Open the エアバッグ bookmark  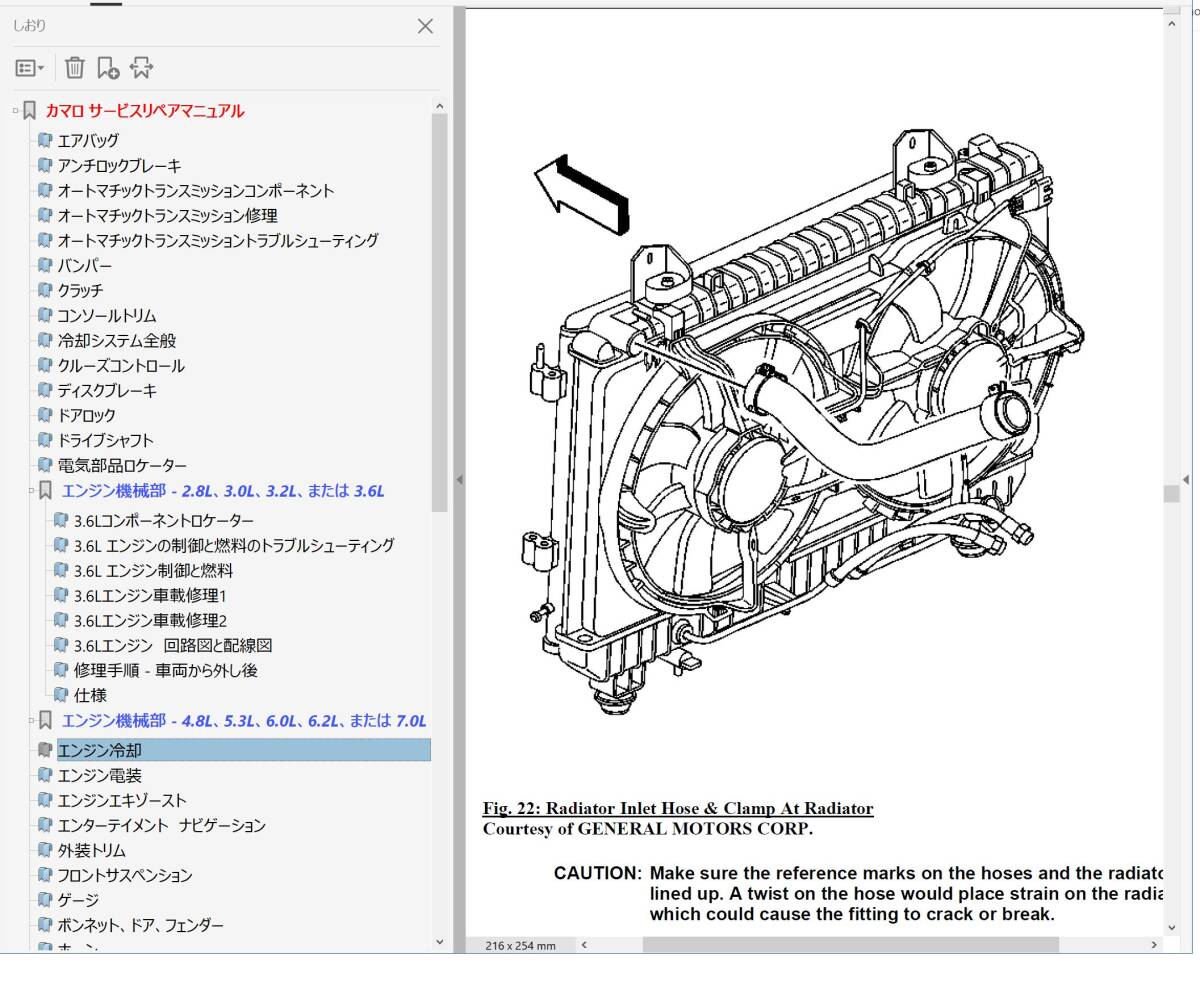[x=88, y=141]
